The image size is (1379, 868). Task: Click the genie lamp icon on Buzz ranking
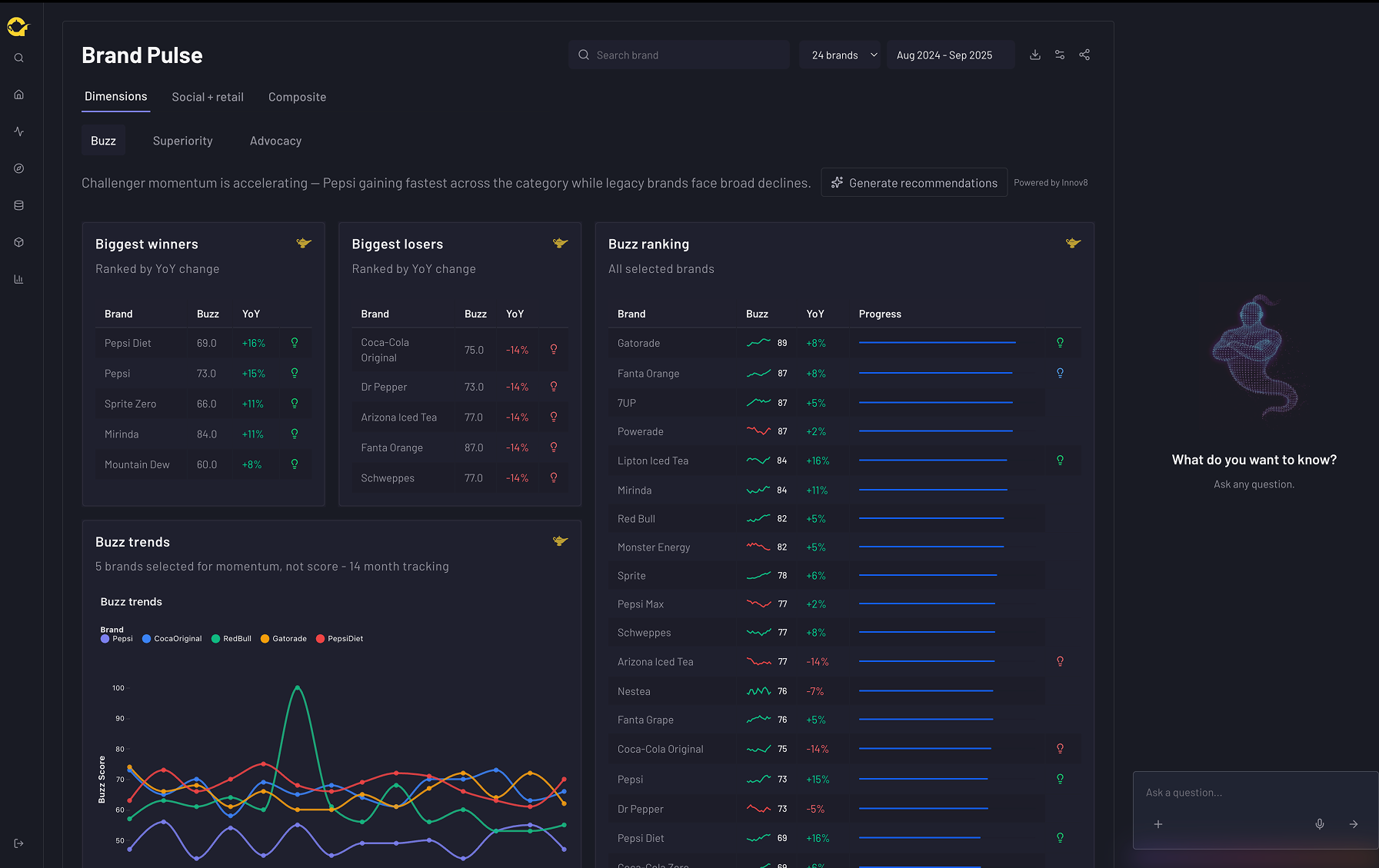pyautogui.click(x=1073, y=243)
